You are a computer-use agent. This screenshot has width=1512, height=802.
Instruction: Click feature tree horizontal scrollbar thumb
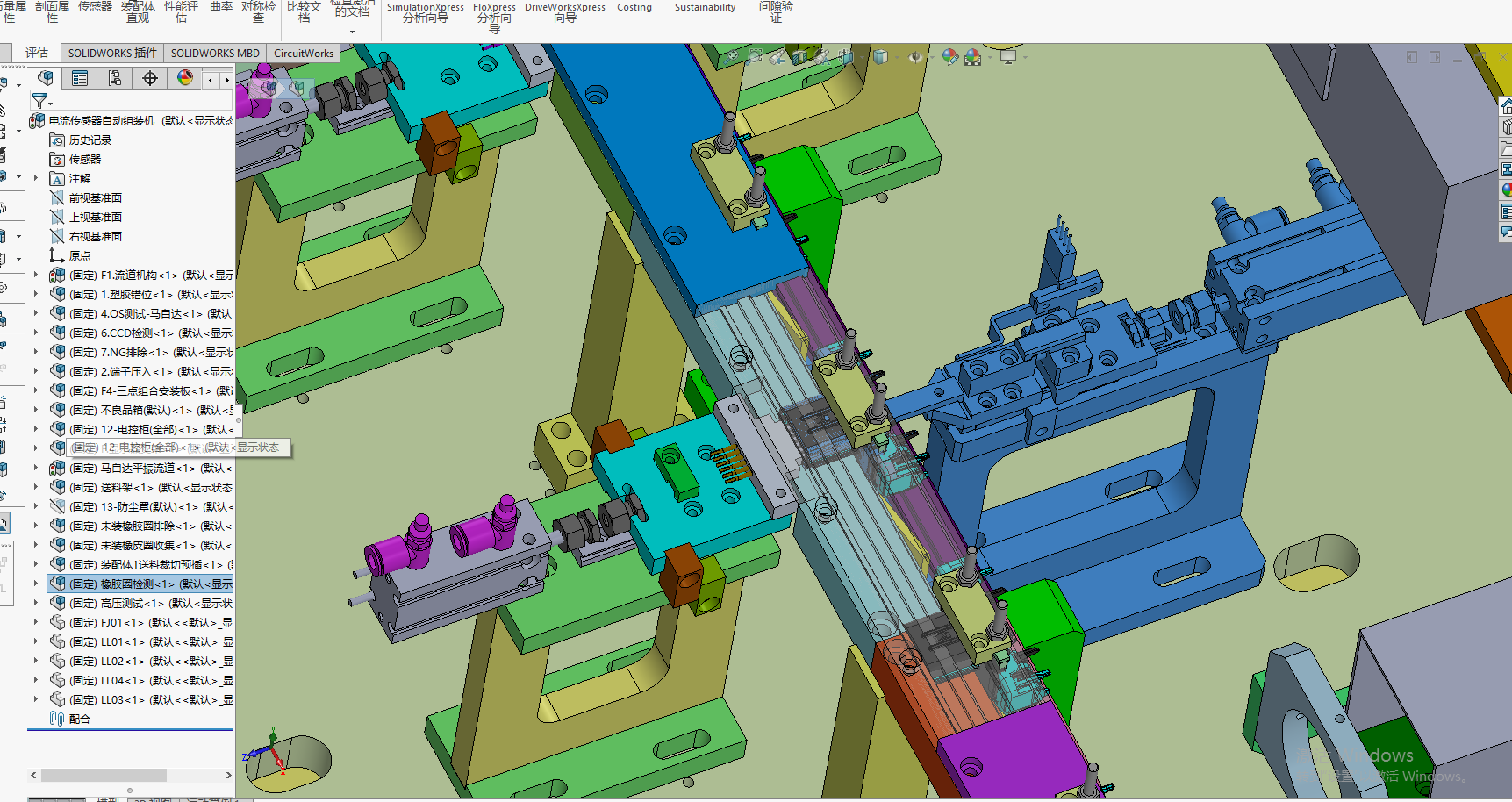pyautogui.click(x=104, y=776)
